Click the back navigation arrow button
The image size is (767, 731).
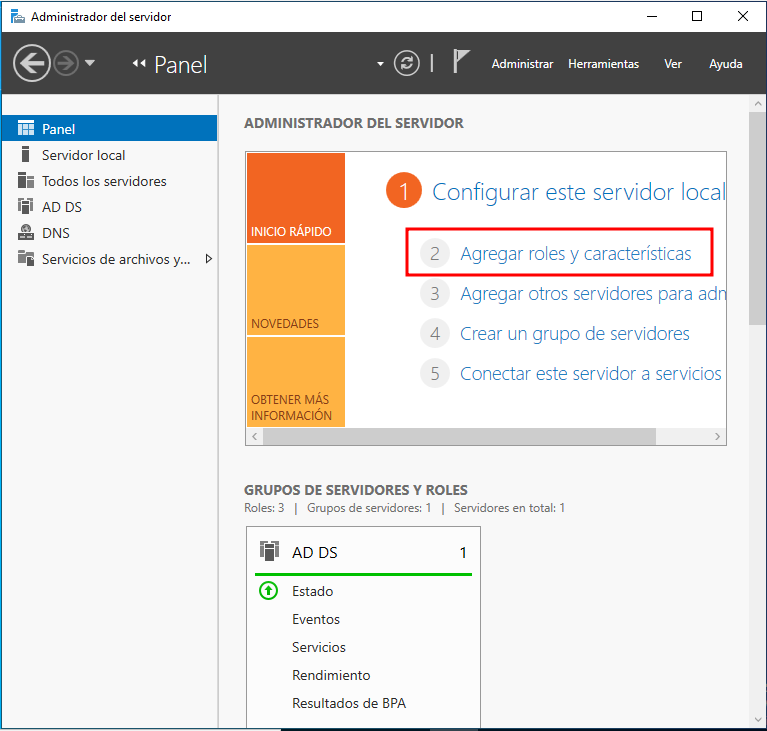pos(32,63)
